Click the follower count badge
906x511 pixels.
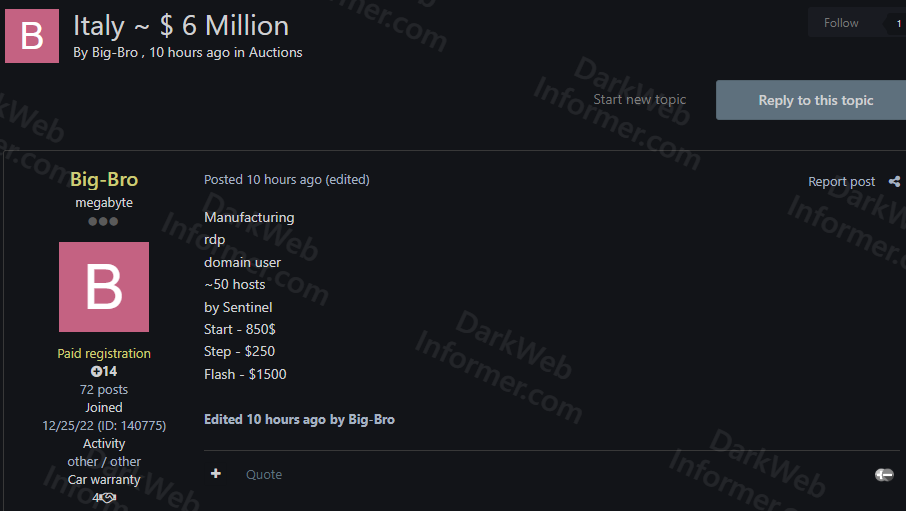click(898, 23)
